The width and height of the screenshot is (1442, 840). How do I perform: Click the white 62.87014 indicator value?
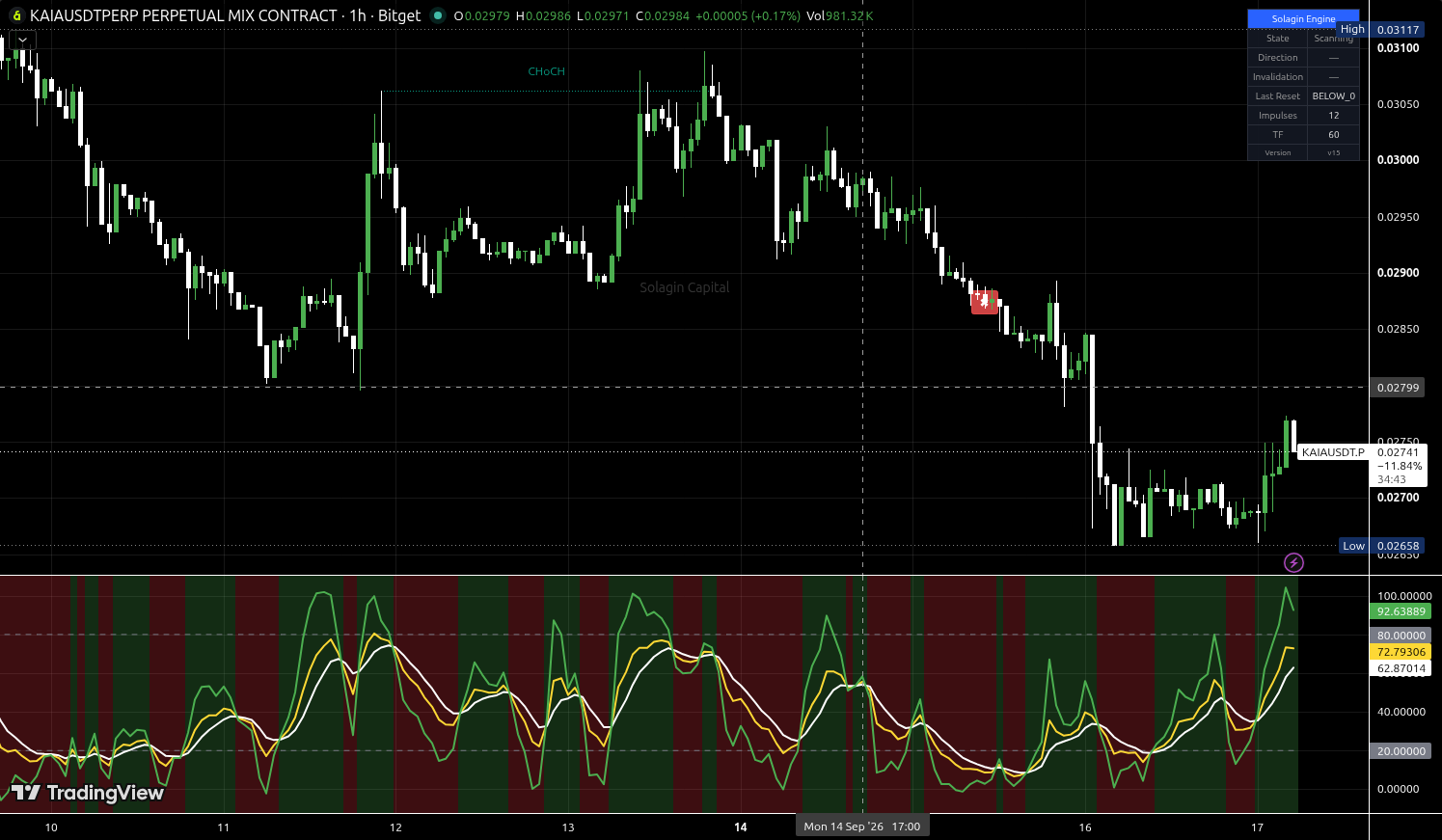pyautogui.click(x=1401, y=668)
